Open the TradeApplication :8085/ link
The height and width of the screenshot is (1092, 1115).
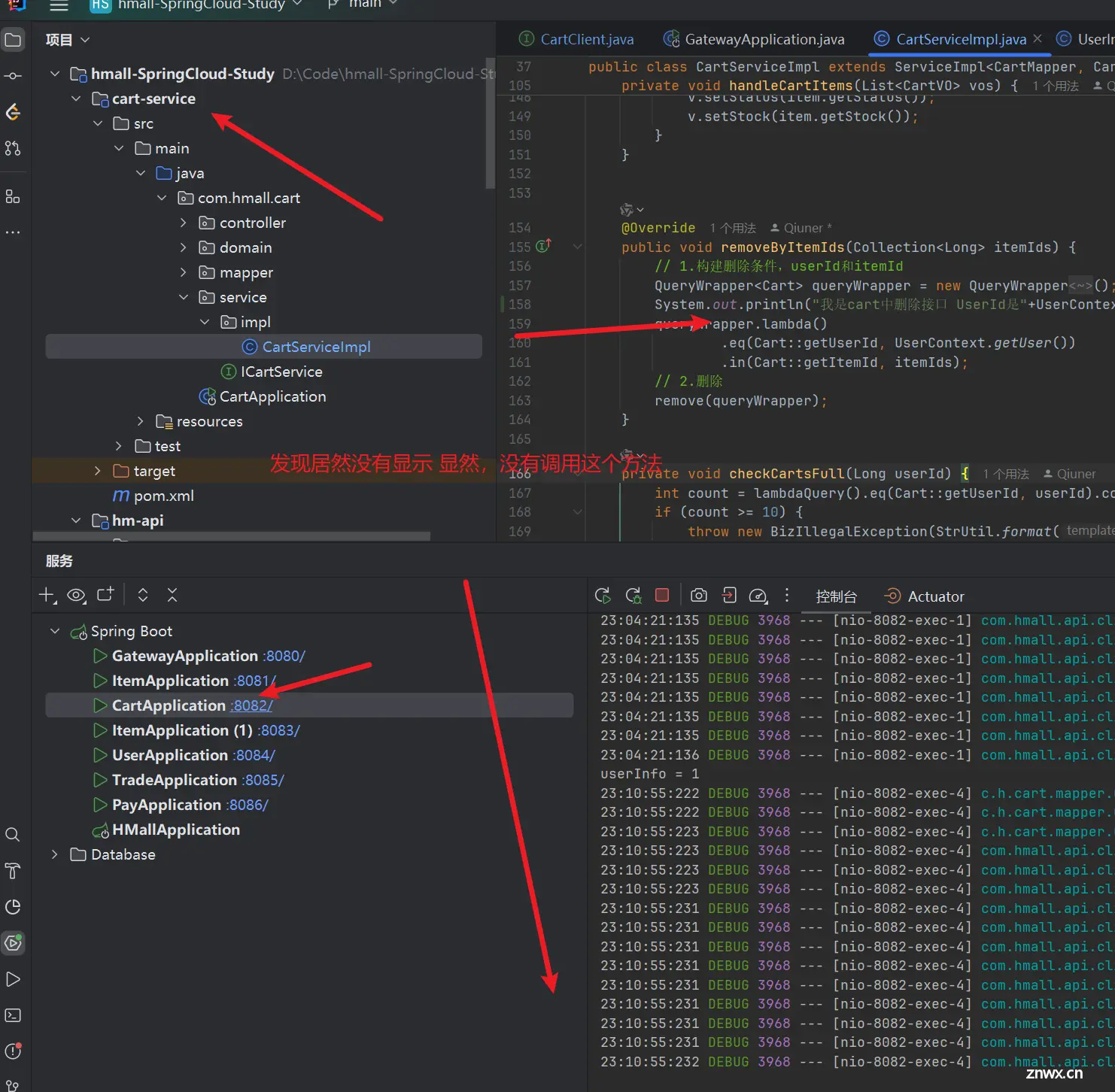[x=263, y=780]
